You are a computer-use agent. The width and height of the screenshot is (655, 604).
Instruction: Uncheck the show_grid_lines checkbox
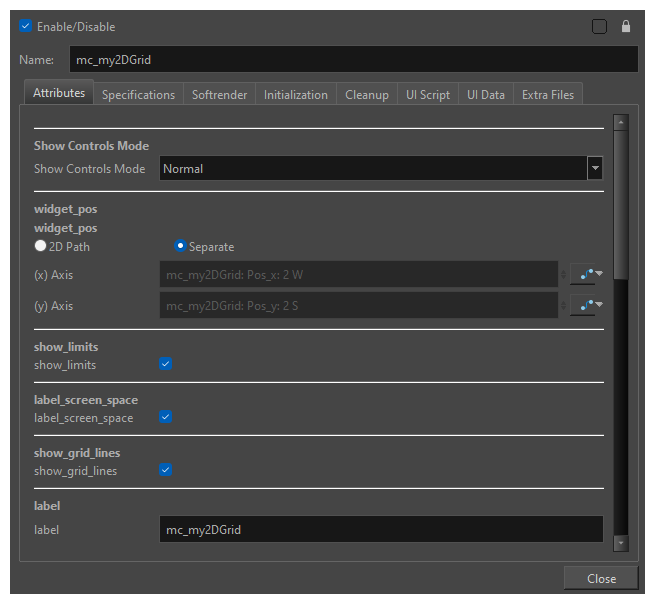(x=165, y=470)
